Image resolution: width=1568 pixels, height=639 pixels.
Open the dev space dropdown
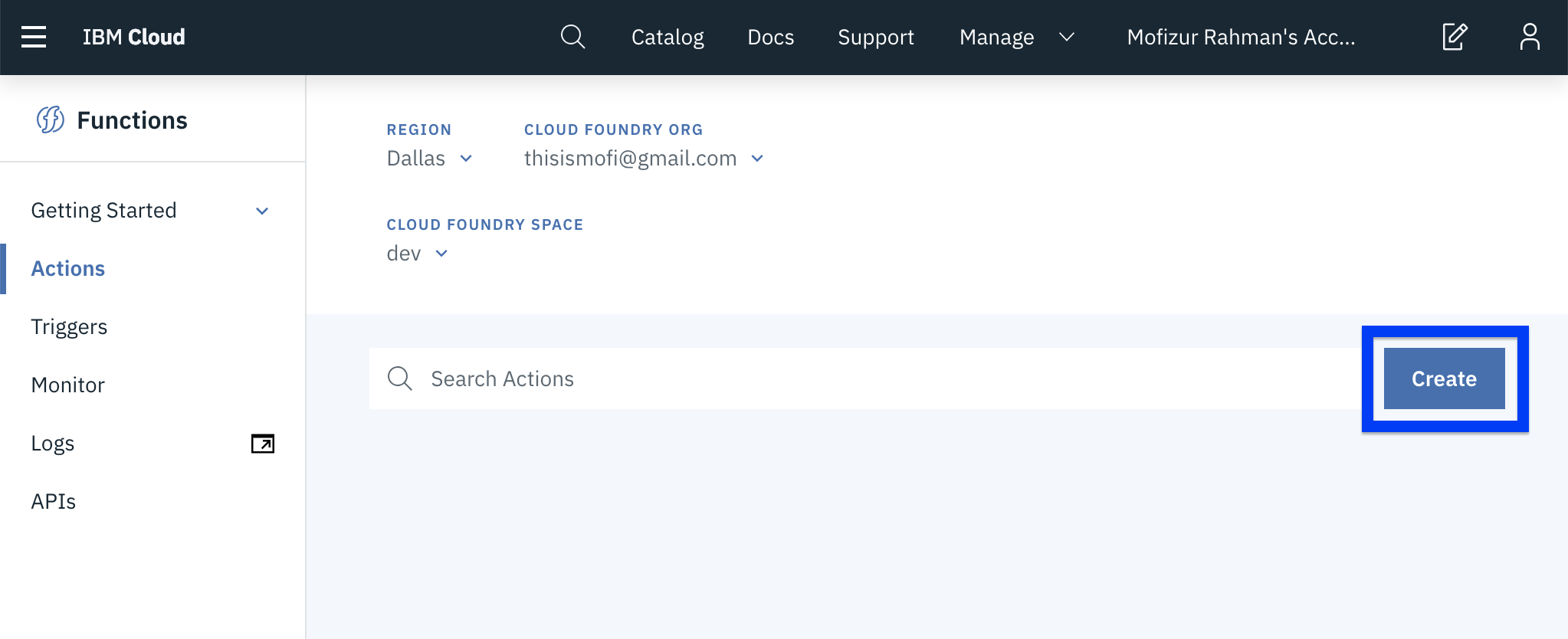click(418, 254)
